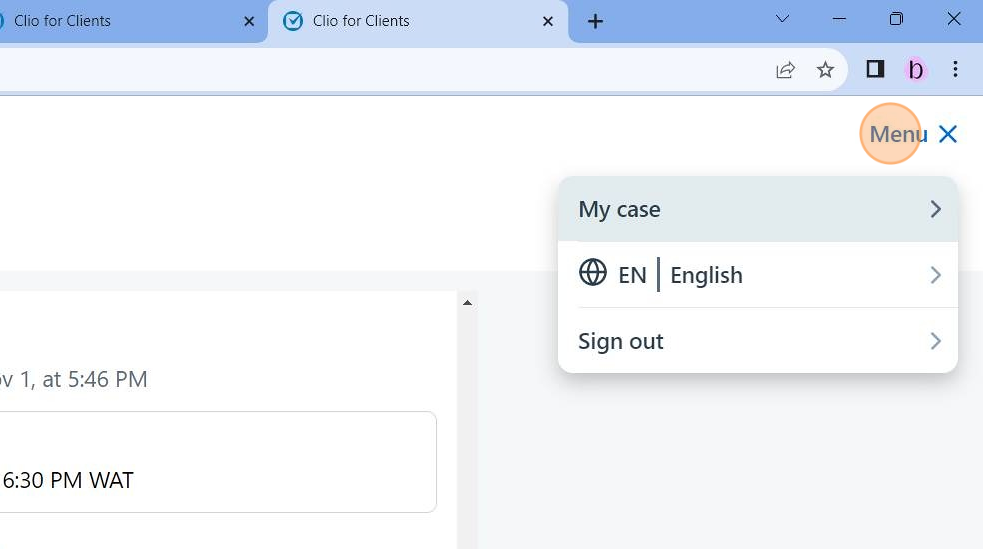
Task: Select EN English language option
Action: coord(758,275)
